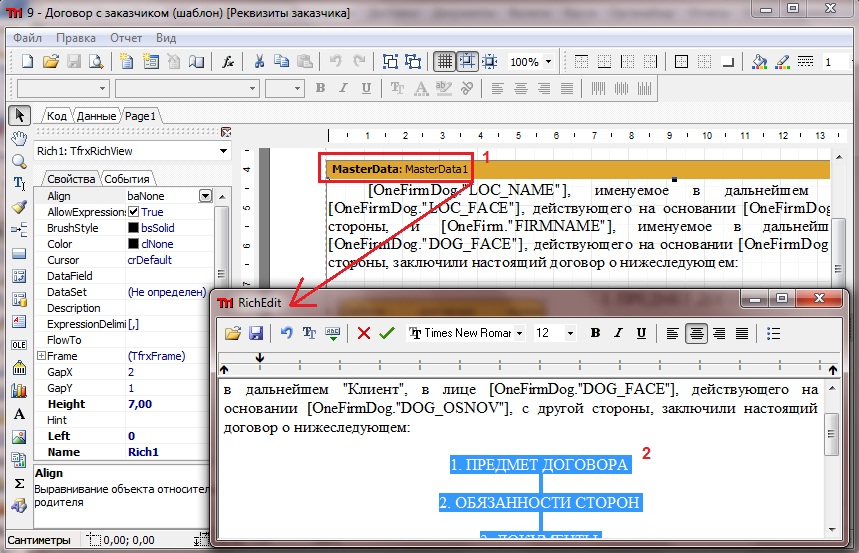Select the large A Text object tool

19,414
